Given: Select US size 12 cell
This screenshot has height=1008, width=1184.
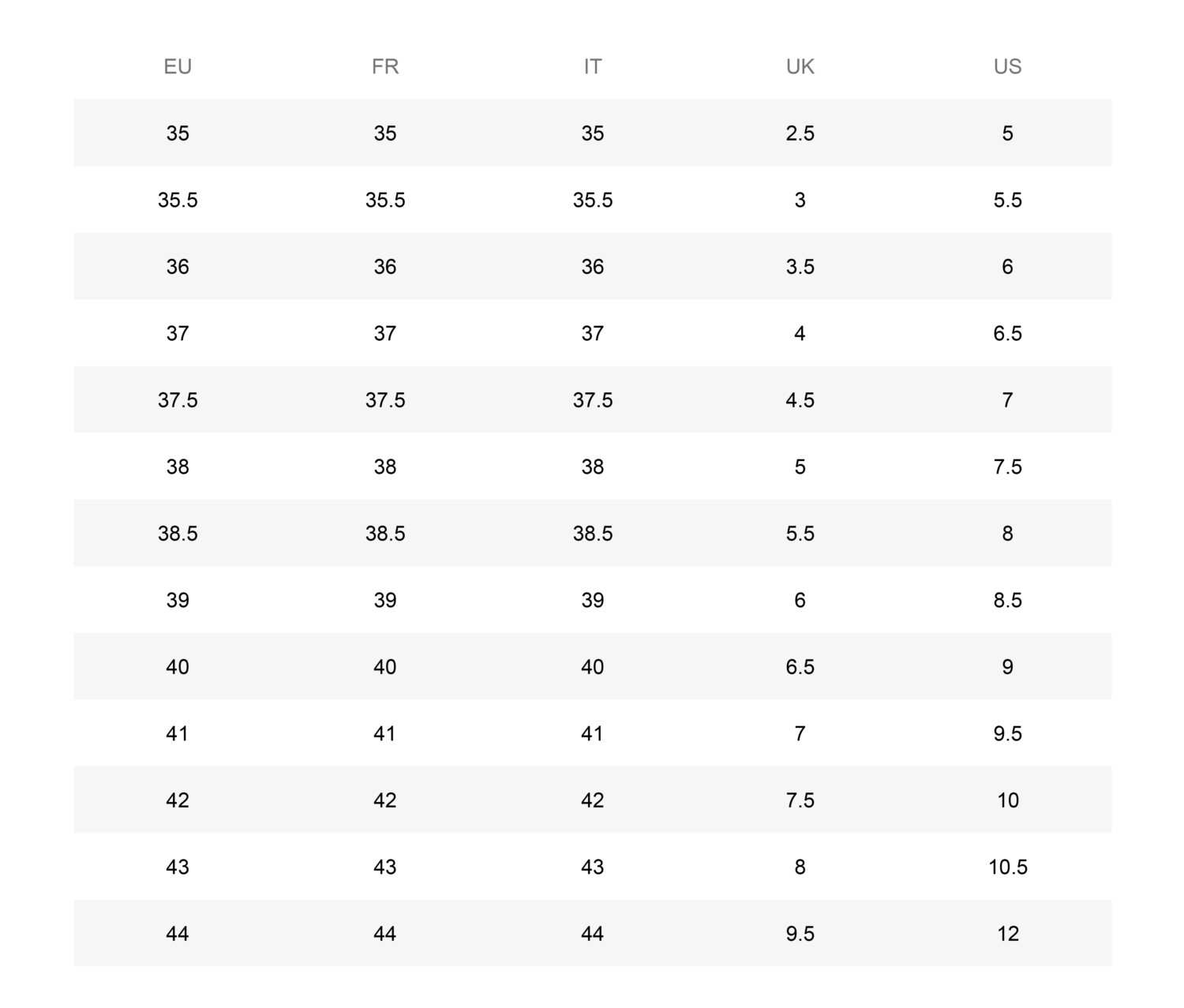Looking at the screenshot, I should click(x=1007, y=934).
